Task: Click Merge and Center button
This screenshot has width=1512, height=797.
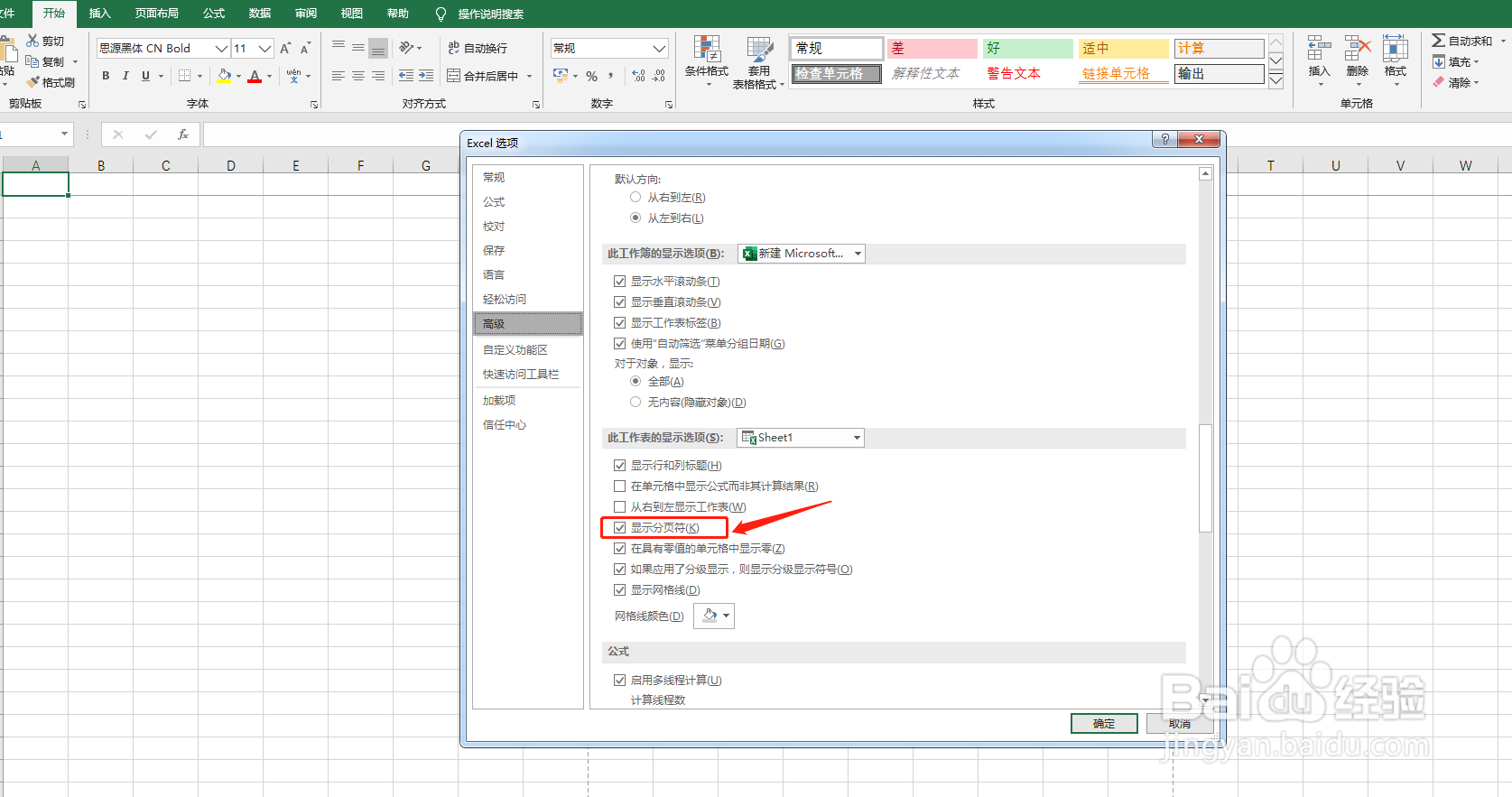Action: tap(483, 76)
